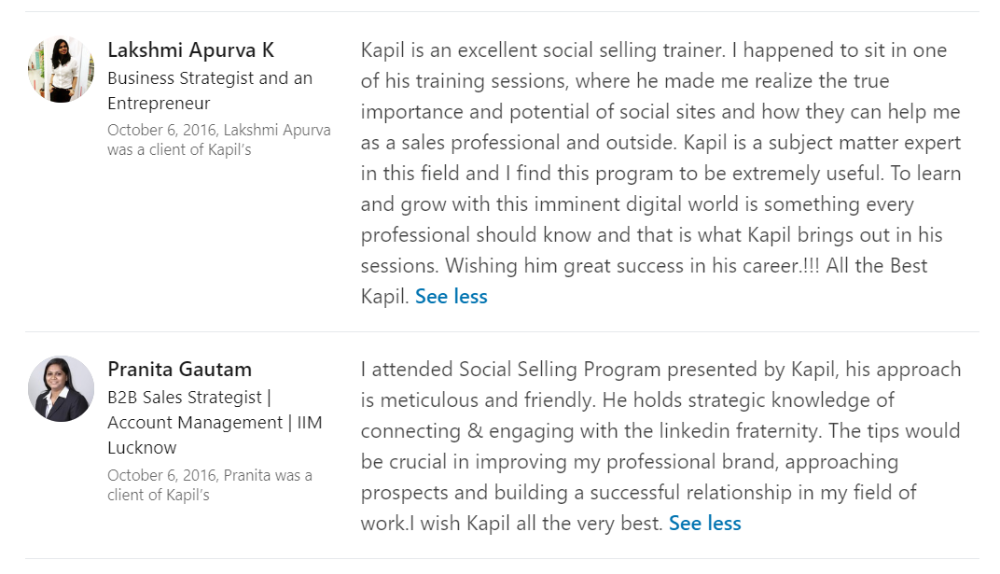Image resolution: width=1000 pixels, height=574 pixels.
Task: Click the 'client of Kapil's' text under Pranita
Action: (x=158, y=496)
